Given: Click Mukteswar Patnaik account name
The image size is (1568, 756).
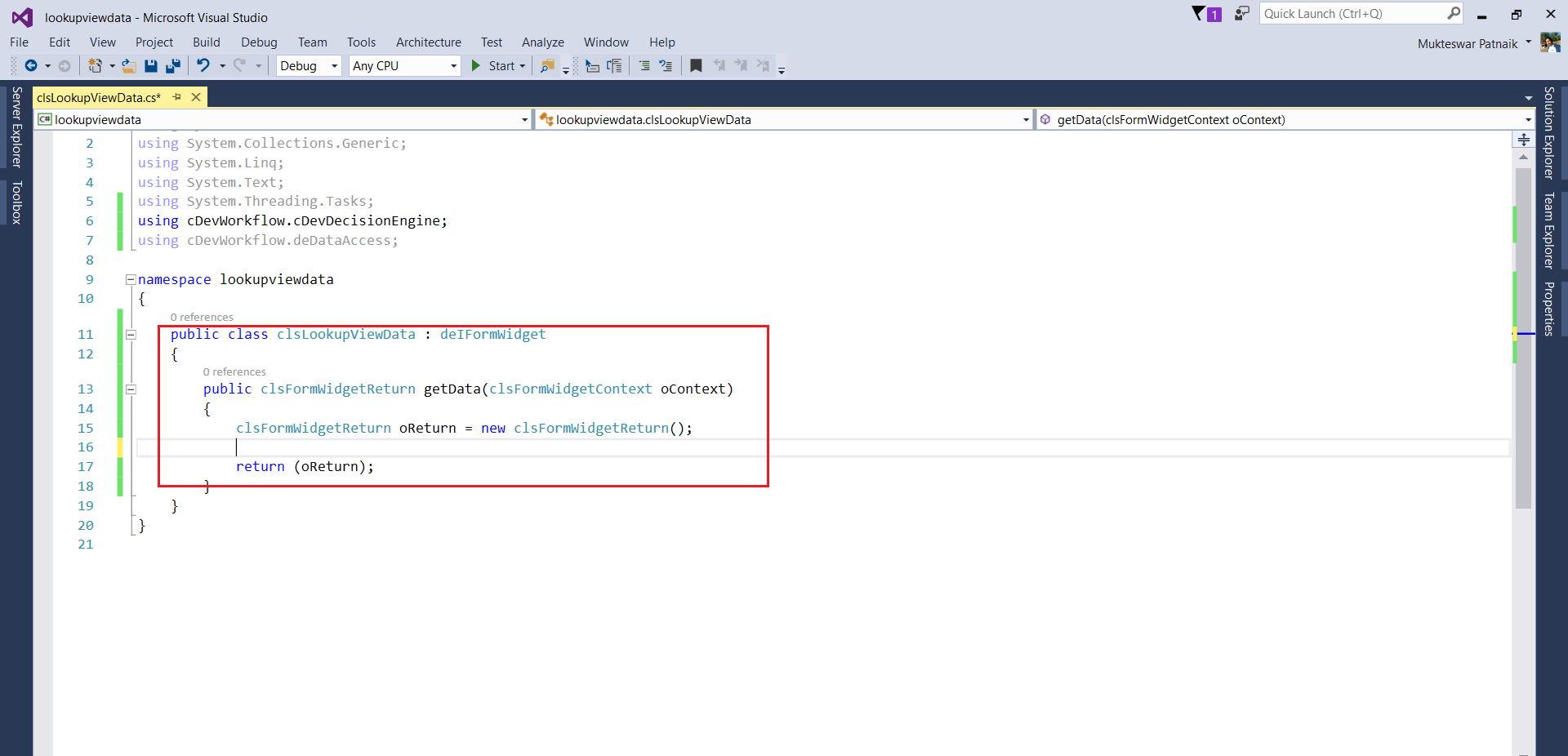Looking at the screenshot, I should pos(1468,43).
